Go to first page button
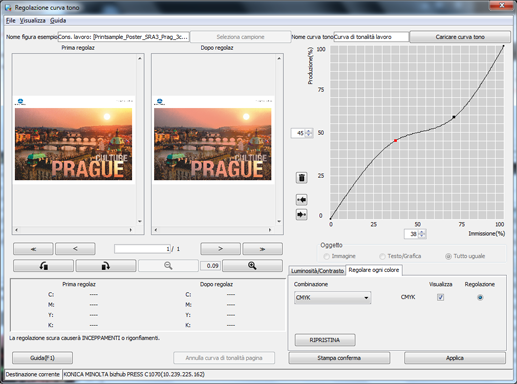The width and height of the screenshot is (517, 384). (x=33, y=249)
